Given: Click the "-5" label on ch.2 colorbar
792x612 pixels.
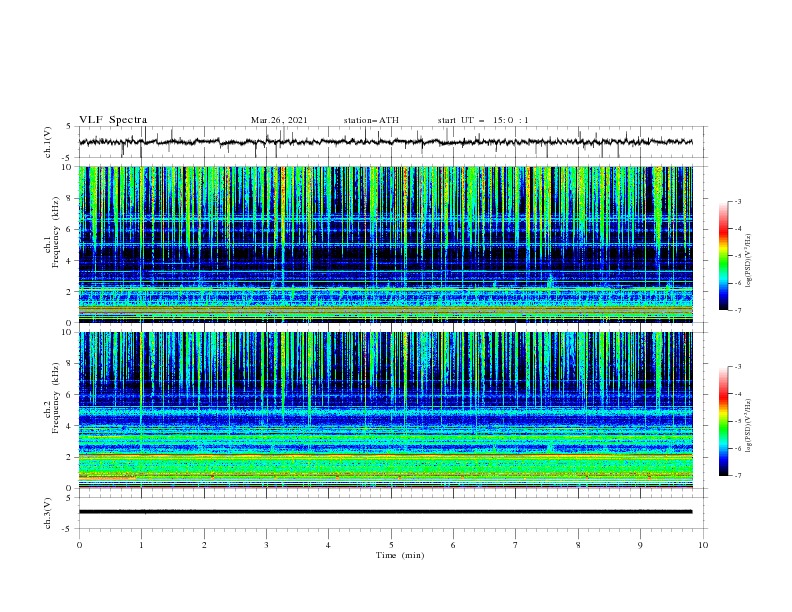Looking at the screenshot, I should click(x=737, y=421).
